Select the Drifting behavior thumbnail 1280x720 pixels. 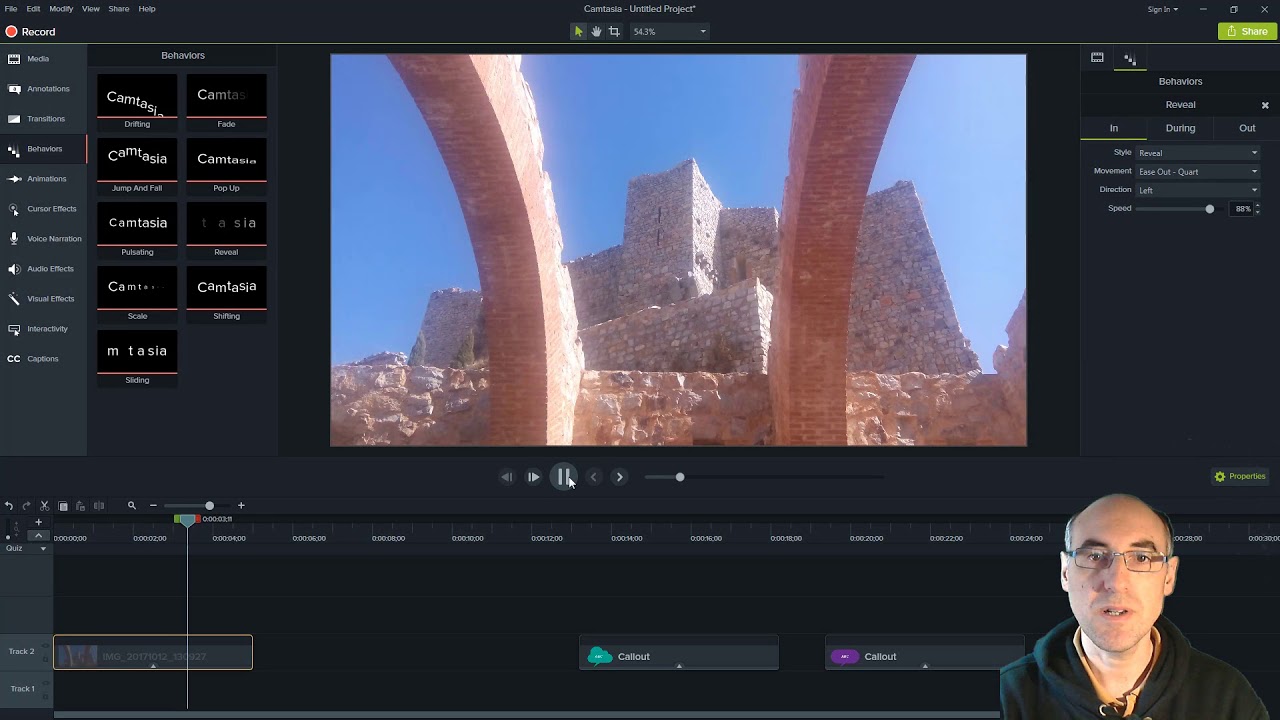(137, 101)
